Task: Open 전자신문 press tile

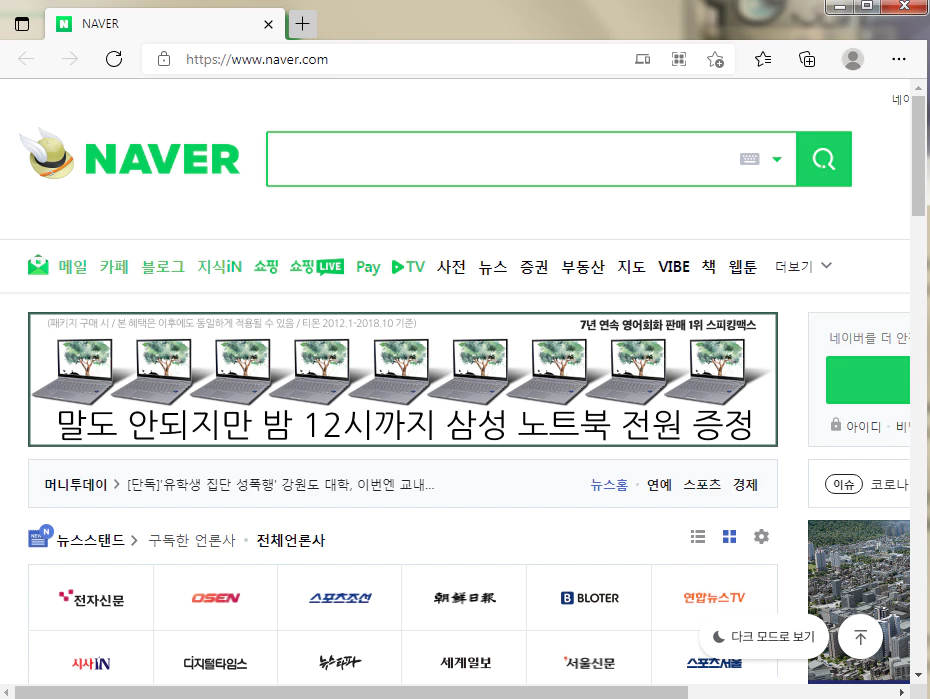Action: click(x=91, y=598)
